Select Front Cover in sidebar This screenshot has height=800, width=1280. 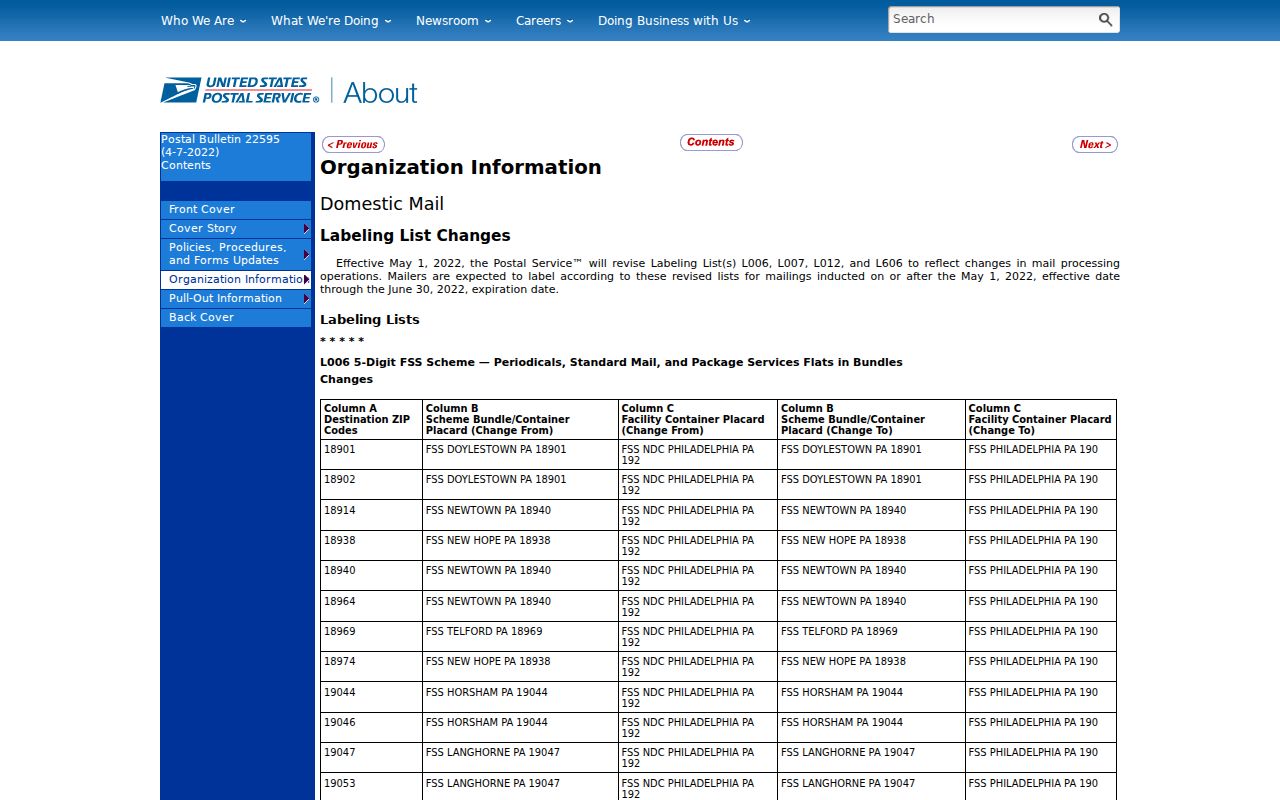pyautogui.click(x=236, y=210)
